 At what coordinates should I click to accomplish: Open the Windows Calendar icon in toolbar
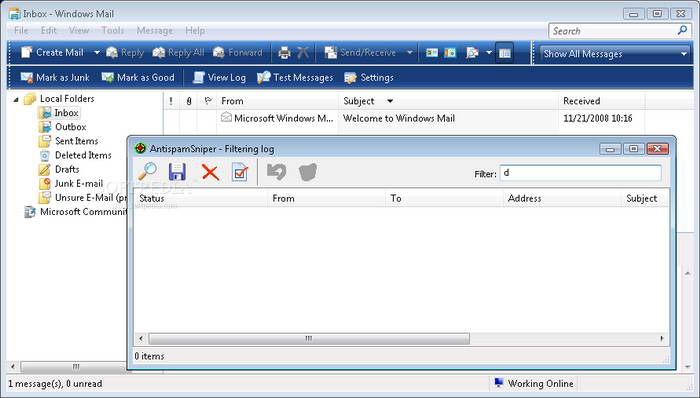click(450, 53)
